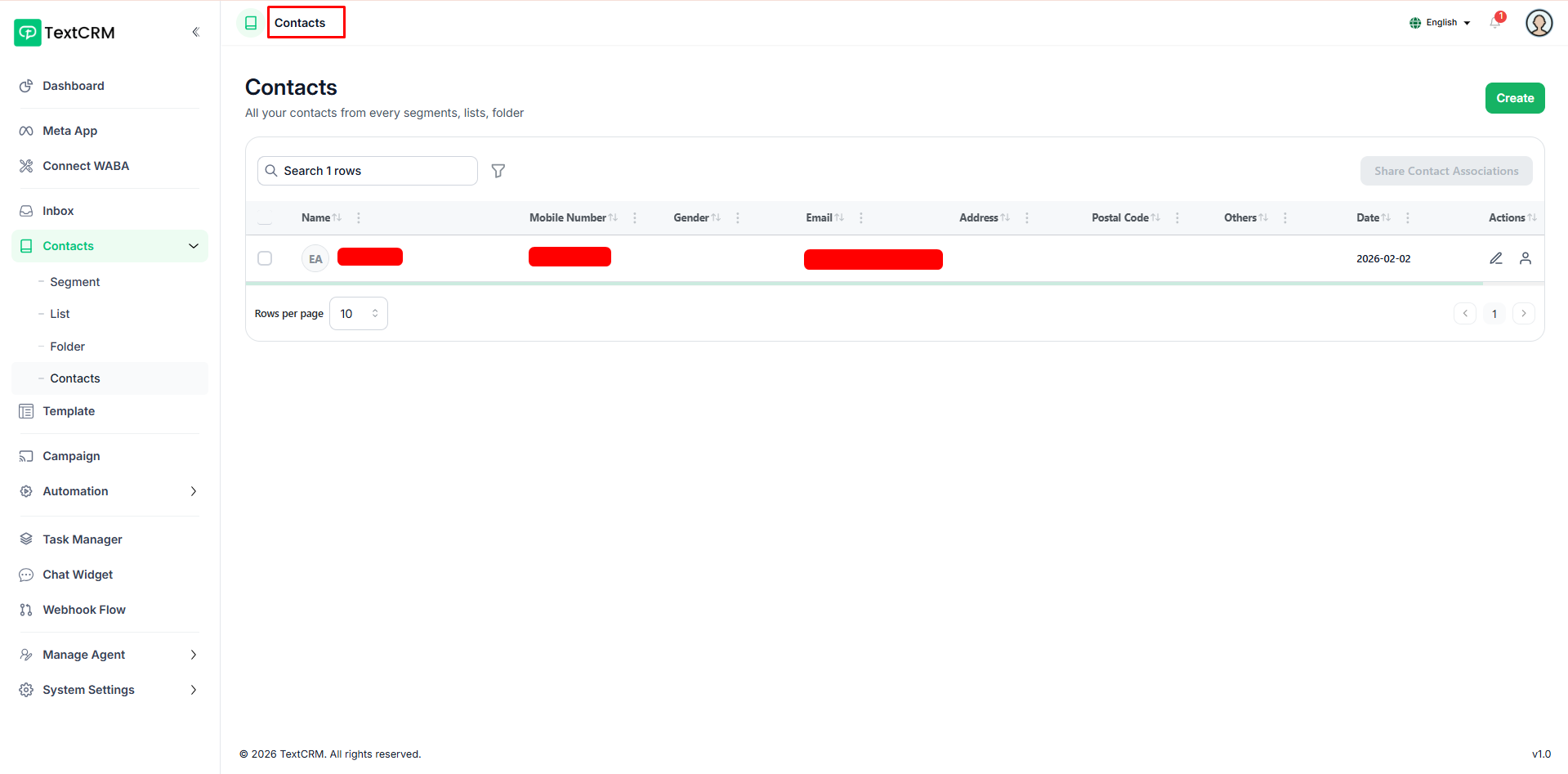Click the edit pencil icon in contact row
The width and height of the screenshot is (1568, 774).
point(1495,258)
